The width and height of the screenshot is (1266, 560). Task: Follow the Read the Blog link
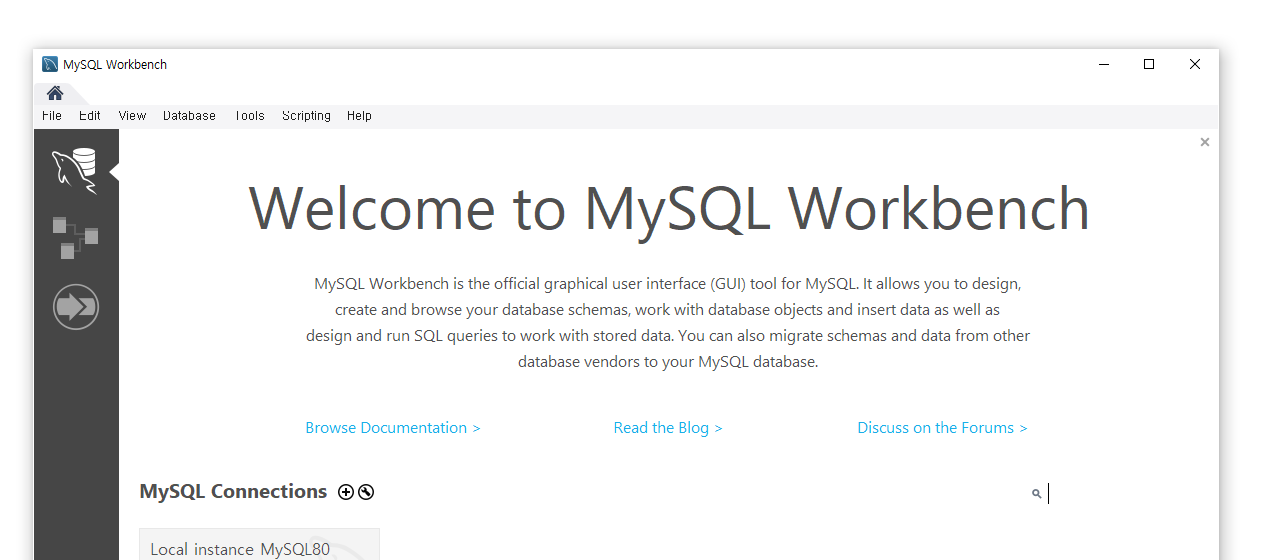pos(668,428)
